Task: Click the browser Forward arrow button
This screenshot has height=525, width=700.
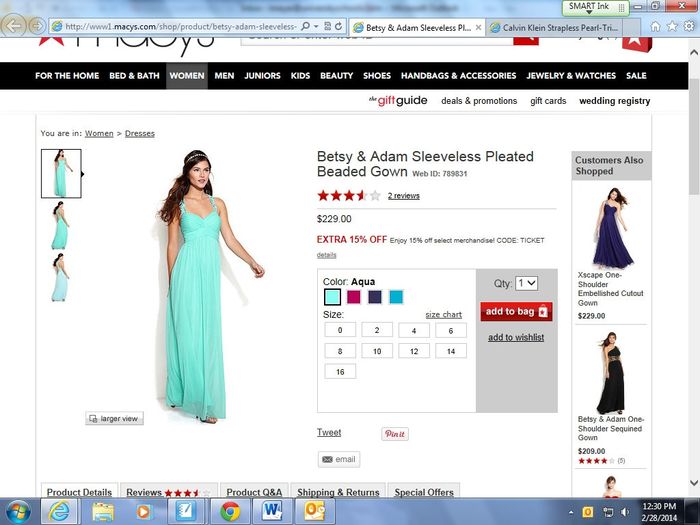Action: [37, 26]
